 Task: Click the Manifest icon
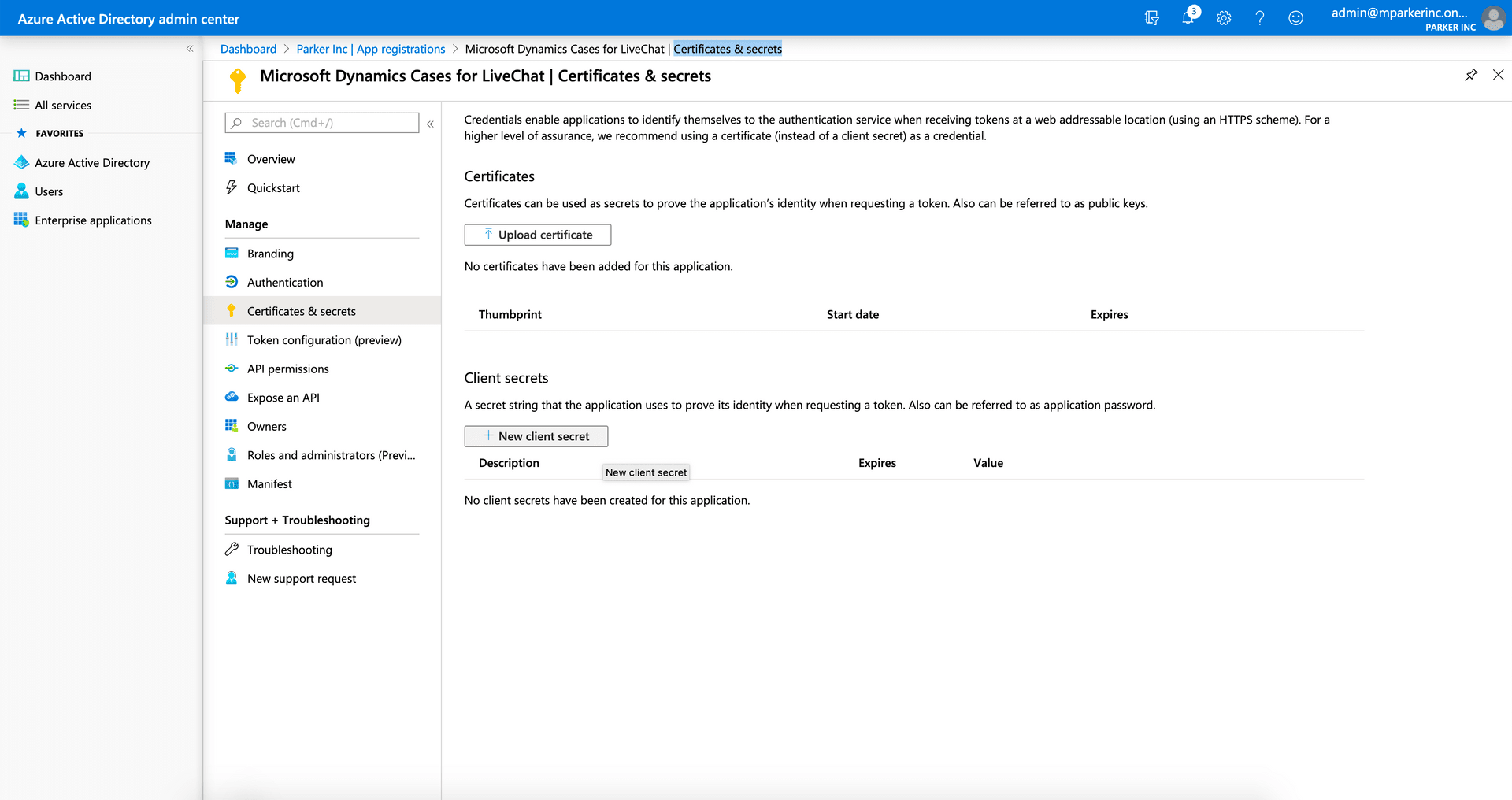[231, 483]
